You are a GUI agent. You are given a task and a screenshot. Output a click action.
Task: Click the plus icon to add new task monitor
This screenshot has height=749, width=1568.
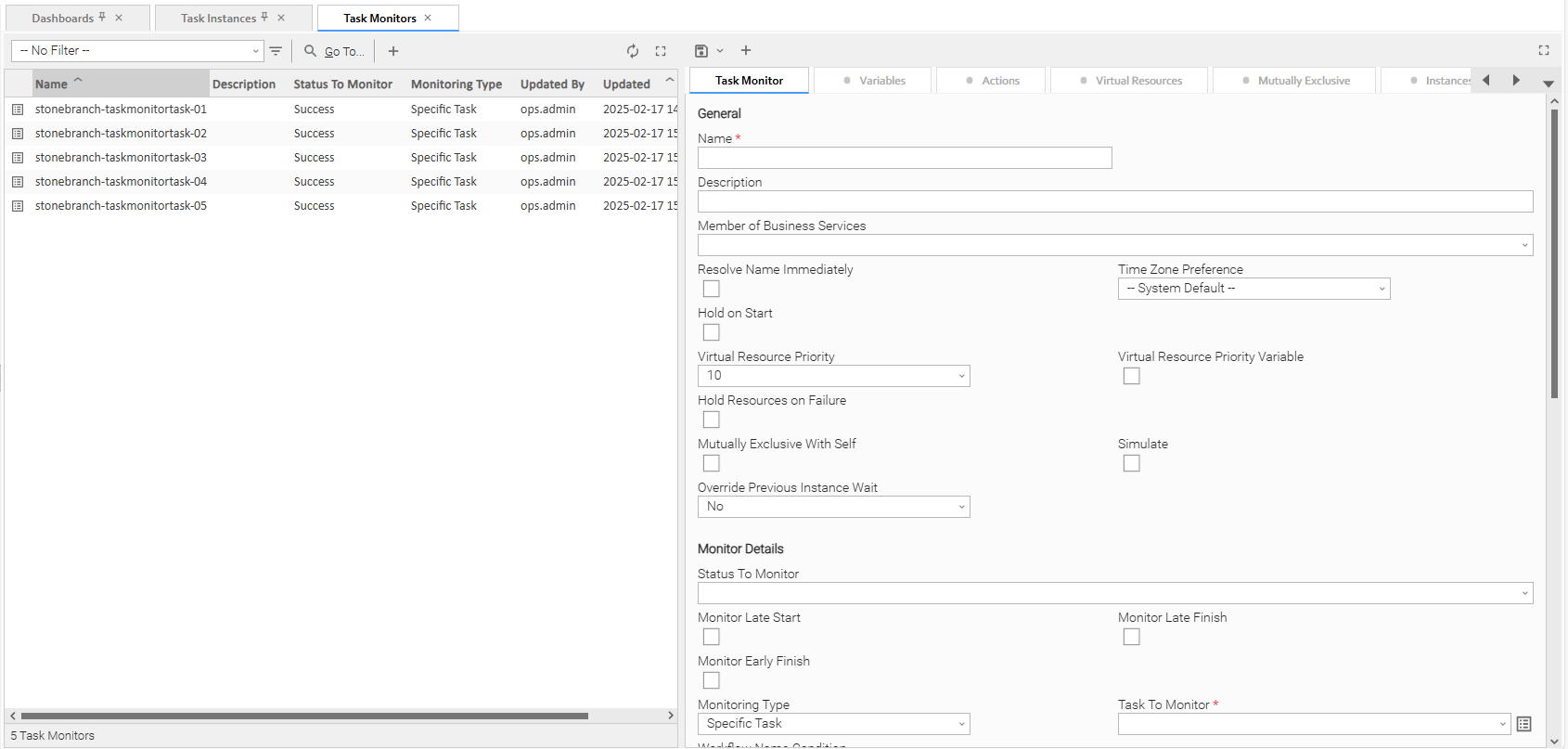click(x=393, y=51)
